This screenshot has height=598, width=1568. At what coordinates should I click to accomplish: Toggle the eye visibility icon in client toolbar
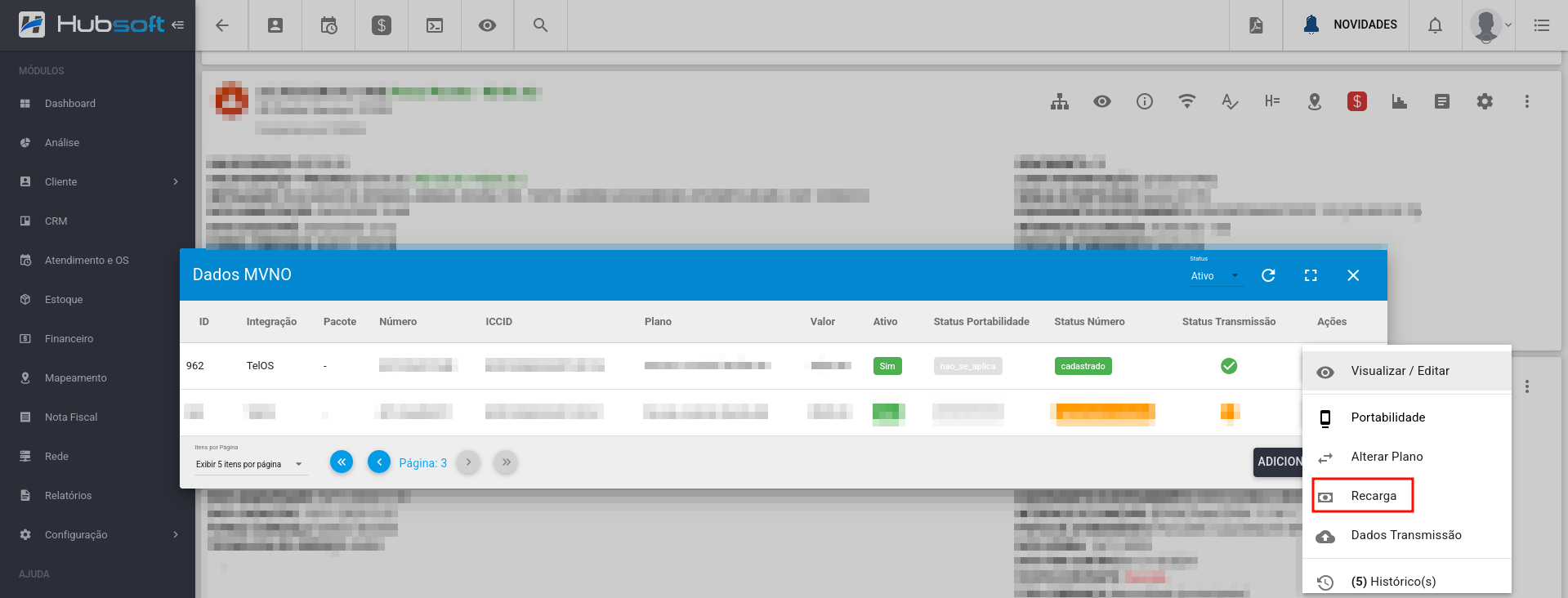(1102, 101)
